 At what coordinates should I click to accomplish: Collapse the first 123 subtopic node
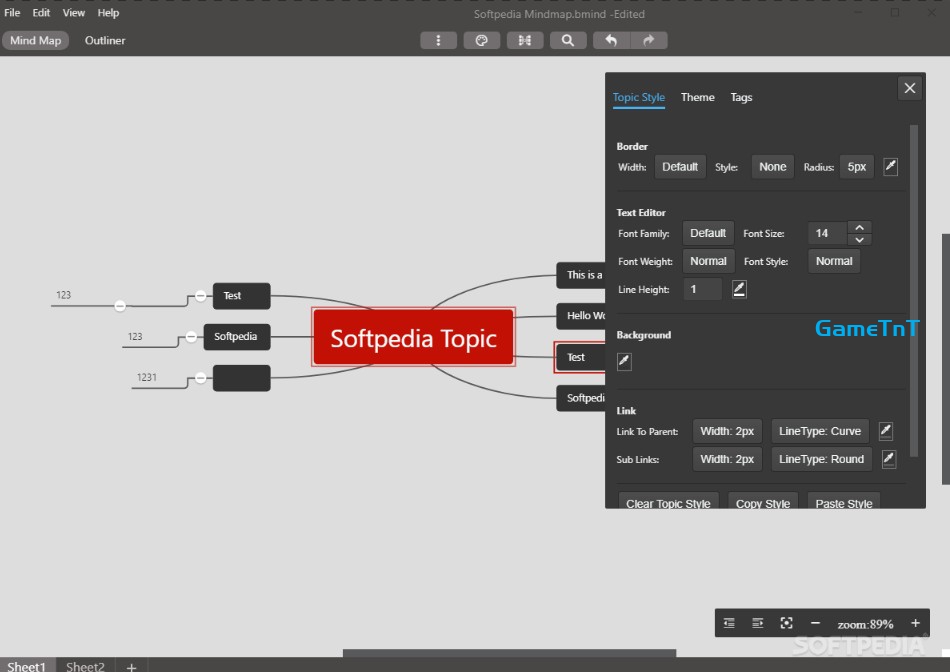pyautogui.click(x=120, y=306)
